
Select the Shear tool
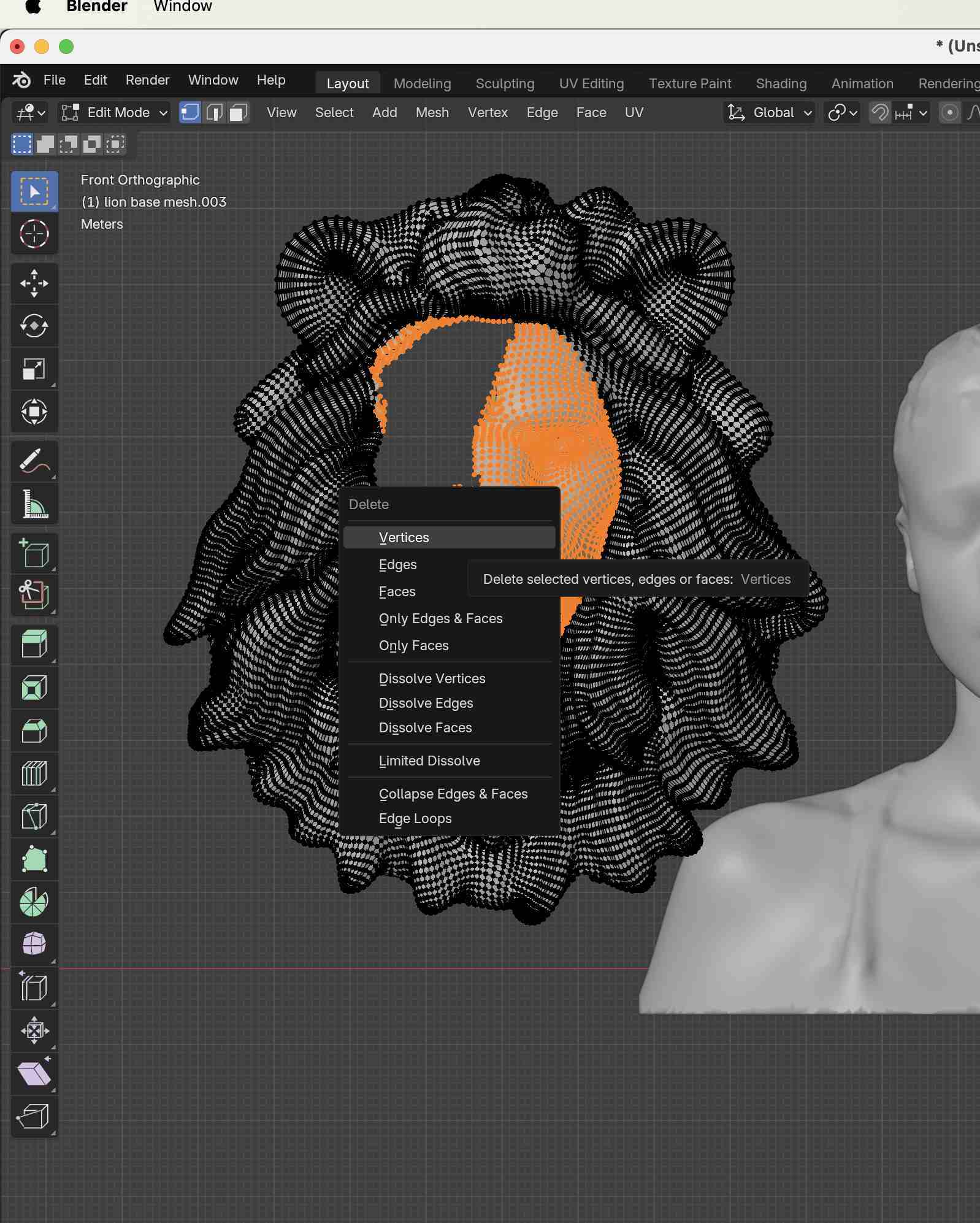point(34,1073)
